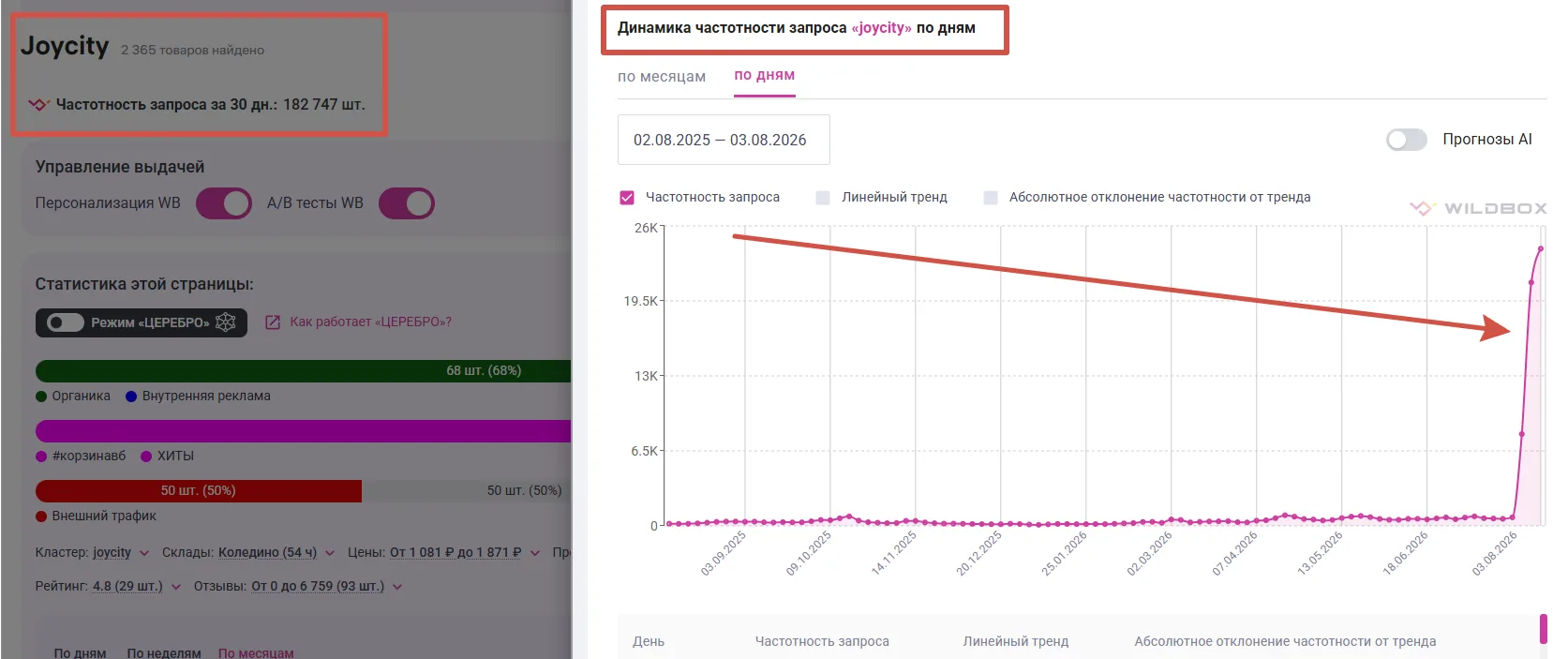Click the pink vertical scrollbar by table
Viewport: 1568px width, 659px height.
coord(1544,629)
